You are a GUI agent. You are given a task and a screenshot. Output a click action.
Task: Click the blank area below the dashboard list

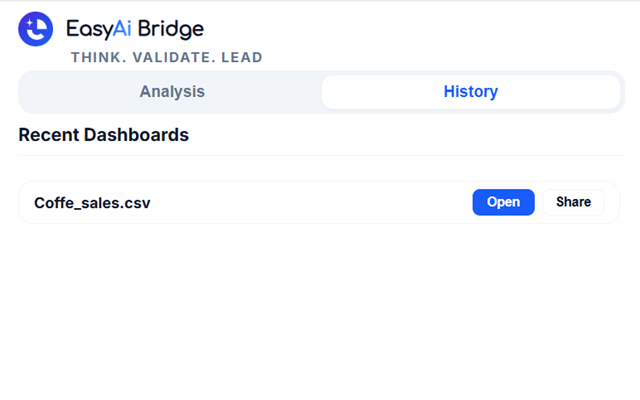[x=320, y=310]
